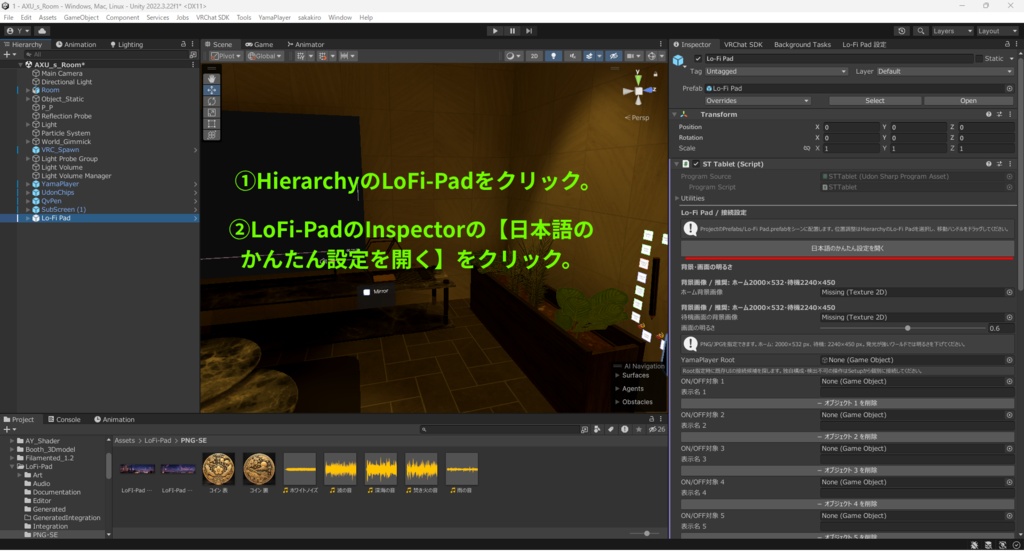Image resolution: width=1024 pixels, height=551 pixels.
Task: Click the Step frame button
Action: point(529,31)
